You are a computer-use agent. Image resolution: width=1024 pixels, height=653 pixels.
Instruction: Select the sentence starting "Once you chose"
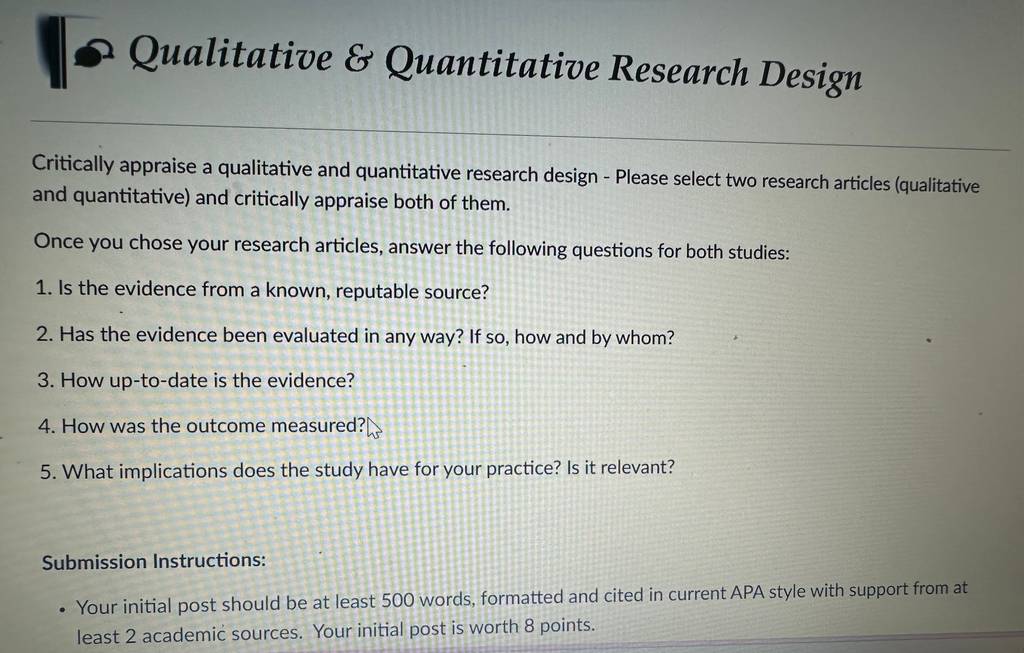pyautogui.click(x=411, y=246)
